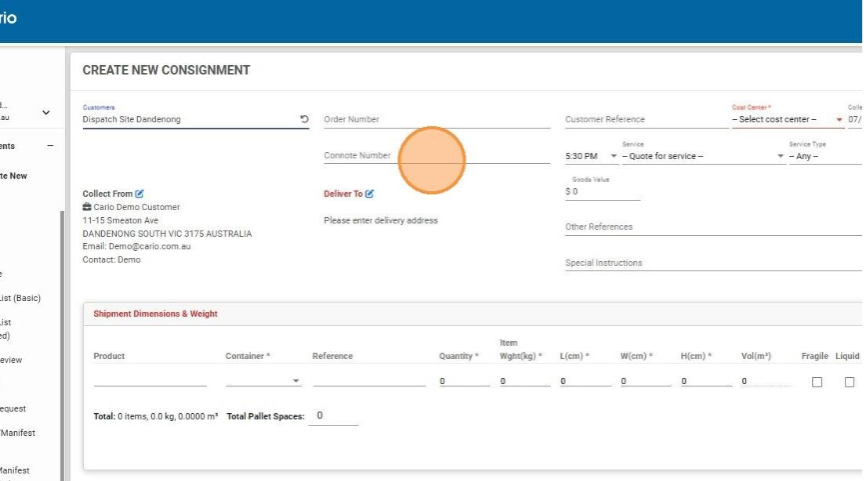
Task: Click the Collect From edit icon
Action: (x=140, y=193)
